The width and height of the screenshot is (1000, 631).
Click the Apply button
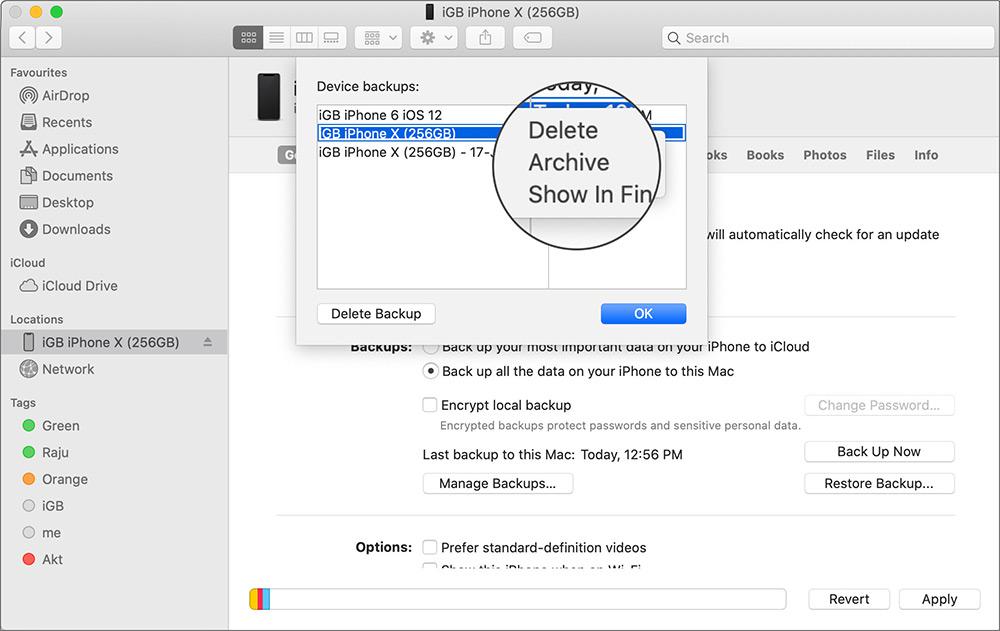click(939, 599)
